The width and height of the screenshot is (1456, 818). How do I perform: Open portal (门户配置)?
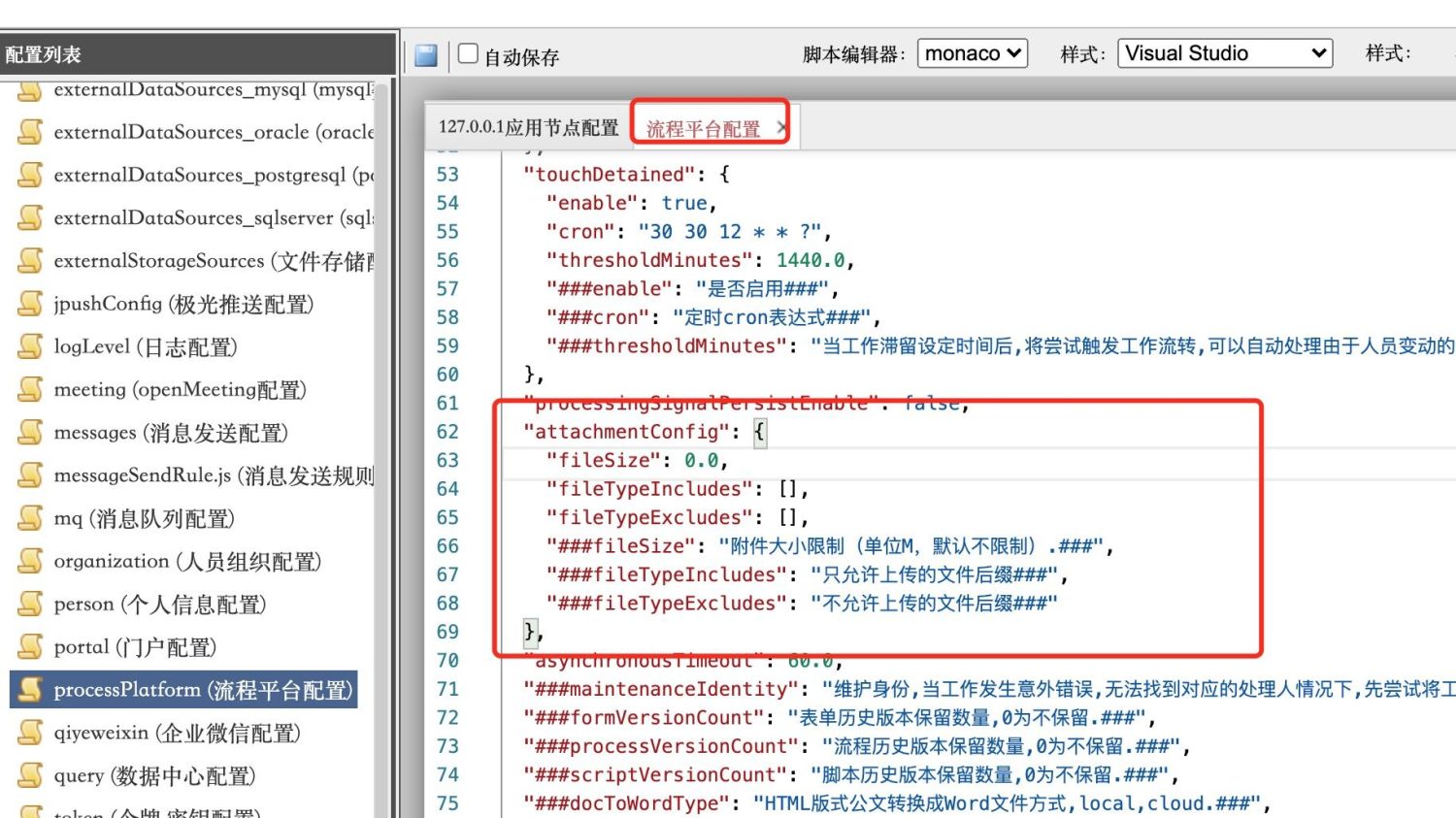(x=135, y=646)
